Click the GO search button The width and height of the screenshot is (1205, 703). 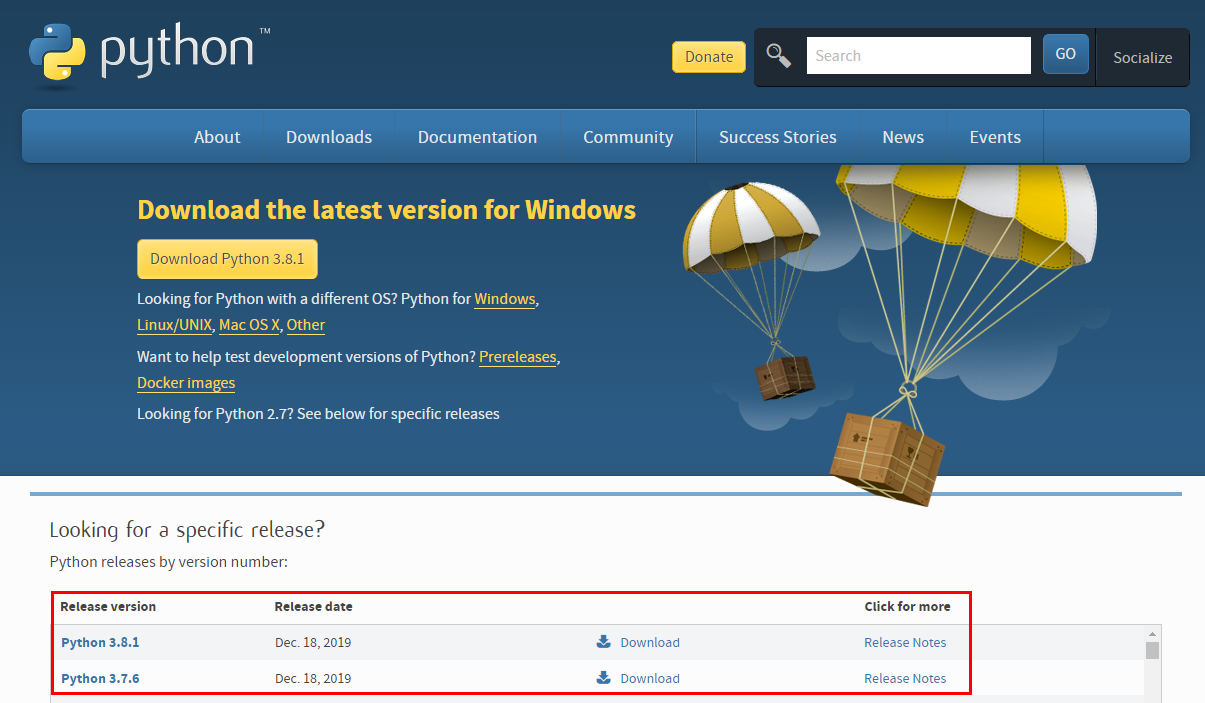(x=1065, y=54)
